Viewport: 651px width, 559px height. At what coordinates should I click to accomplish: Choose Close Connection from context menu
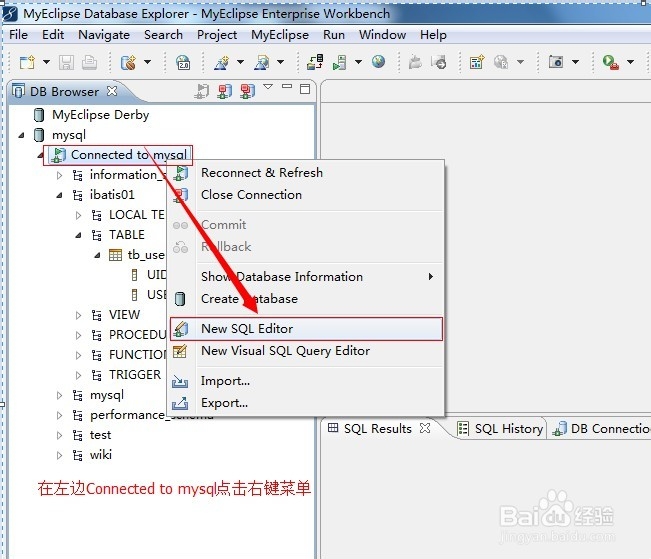pos(306,195)
